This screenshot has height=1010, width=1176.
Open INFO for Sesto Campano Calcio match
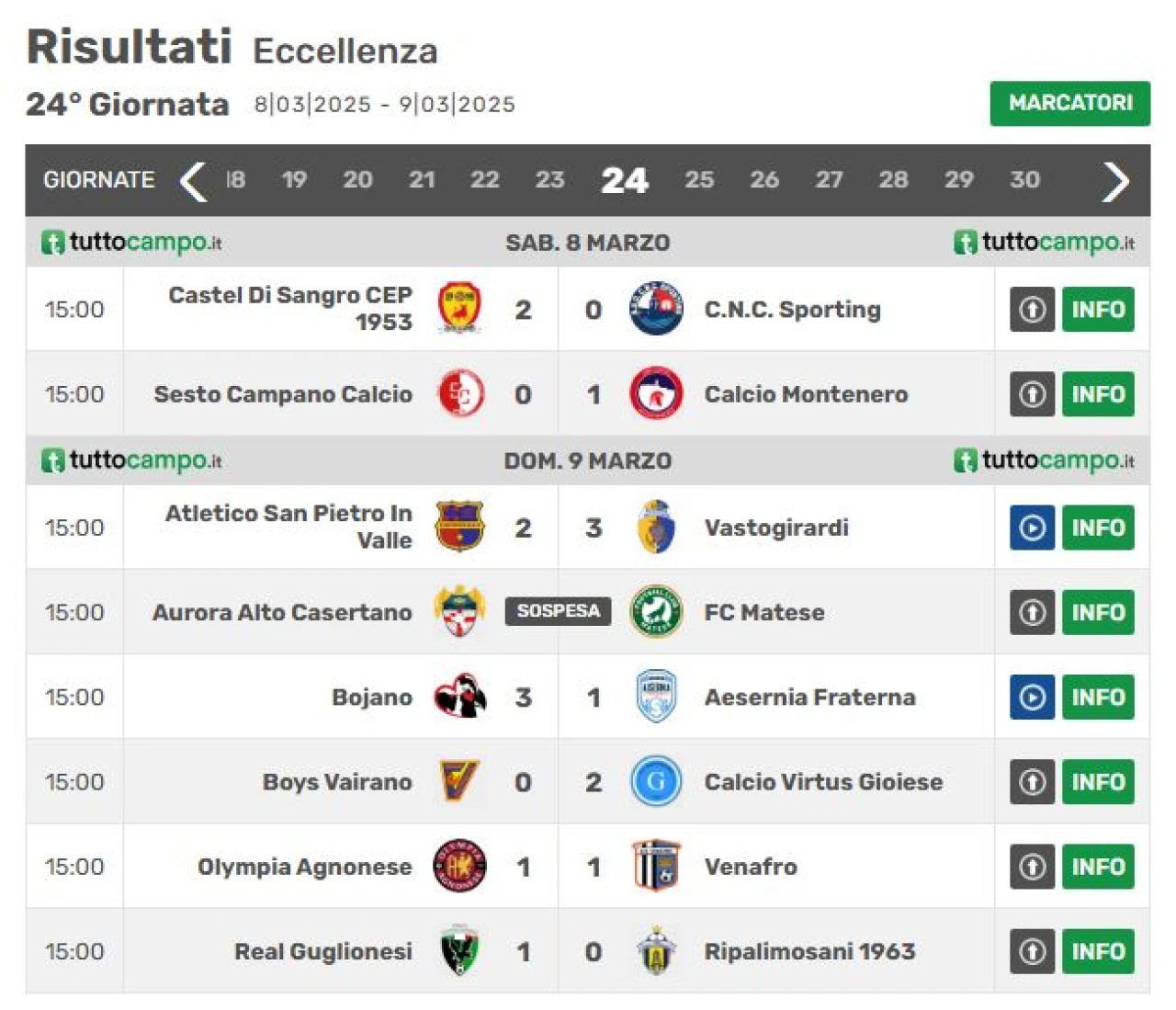click(1098, 394)
